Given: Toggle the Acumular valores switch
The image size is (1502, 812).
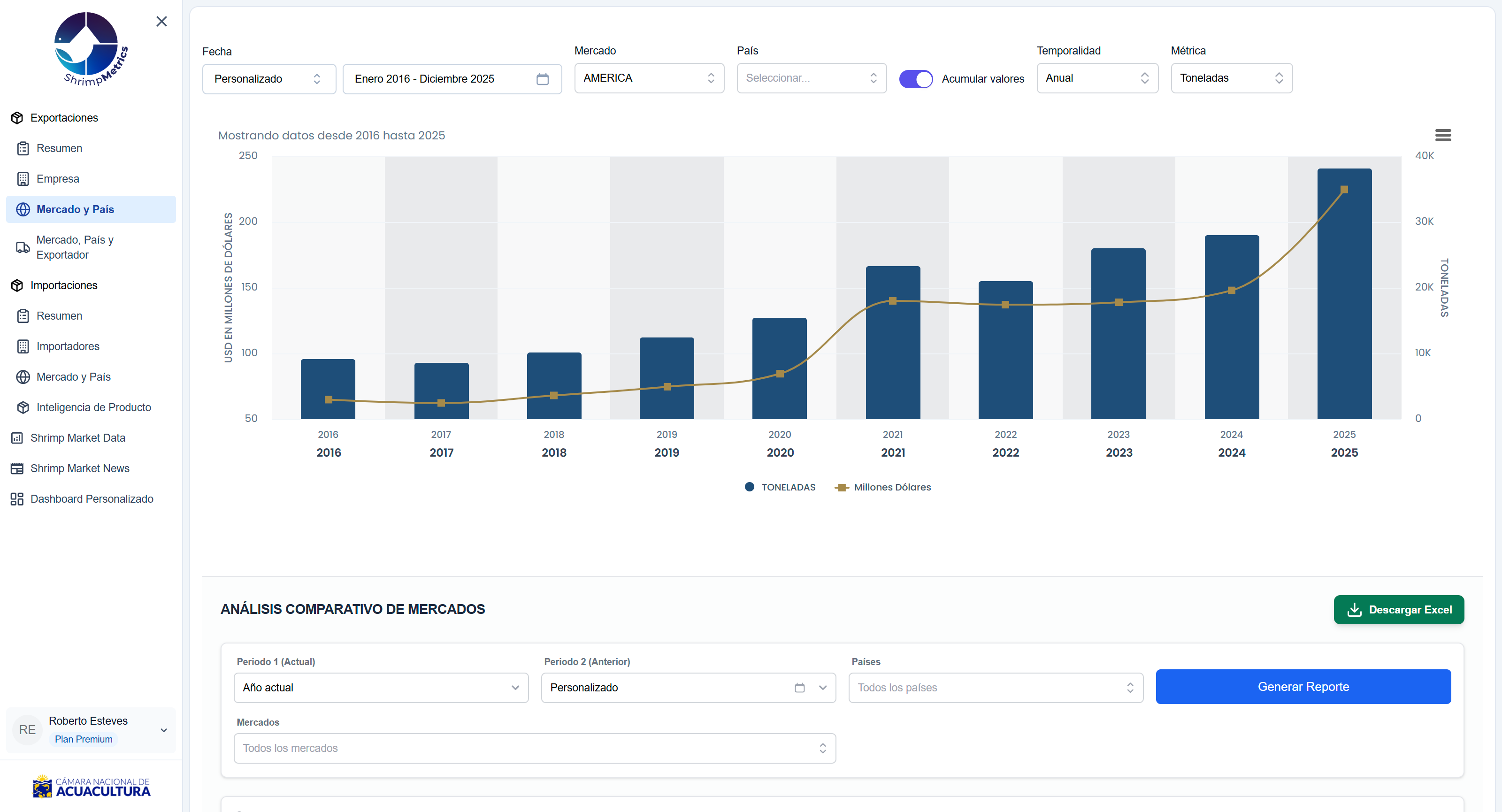Looking at the screenshot, I should 915,79.
